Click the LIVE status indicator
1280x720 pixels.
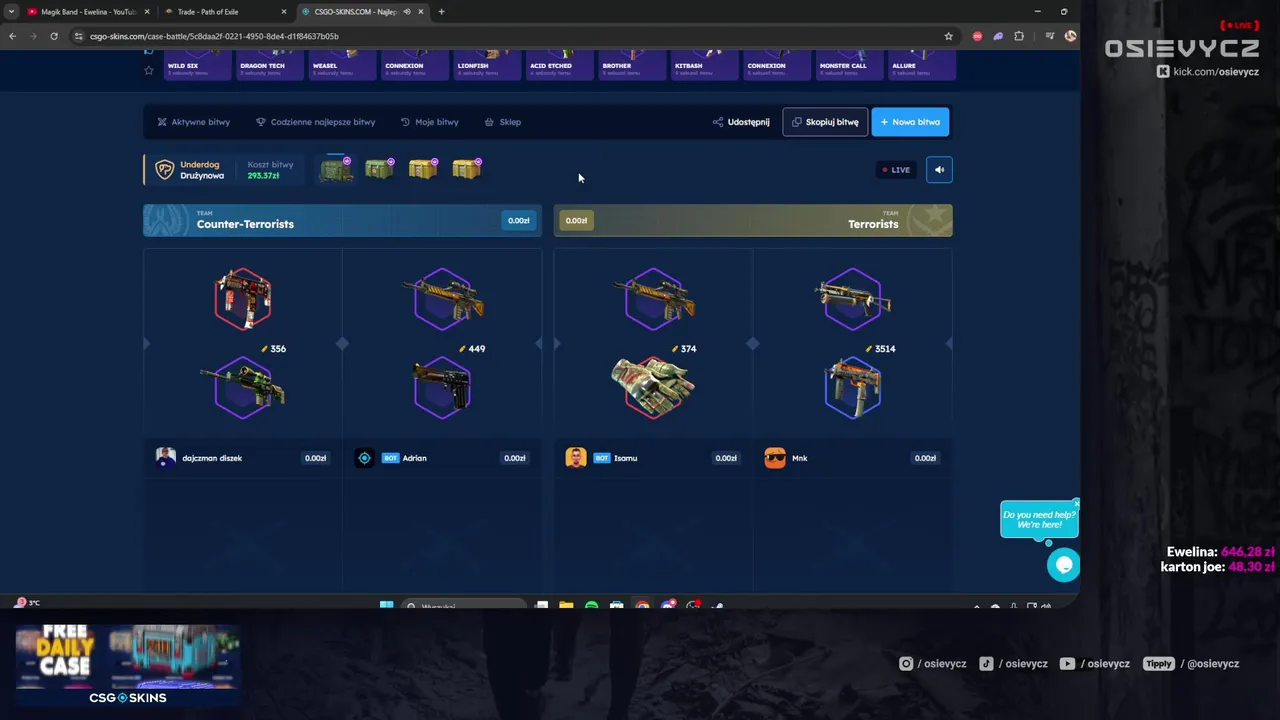point(896,170)
